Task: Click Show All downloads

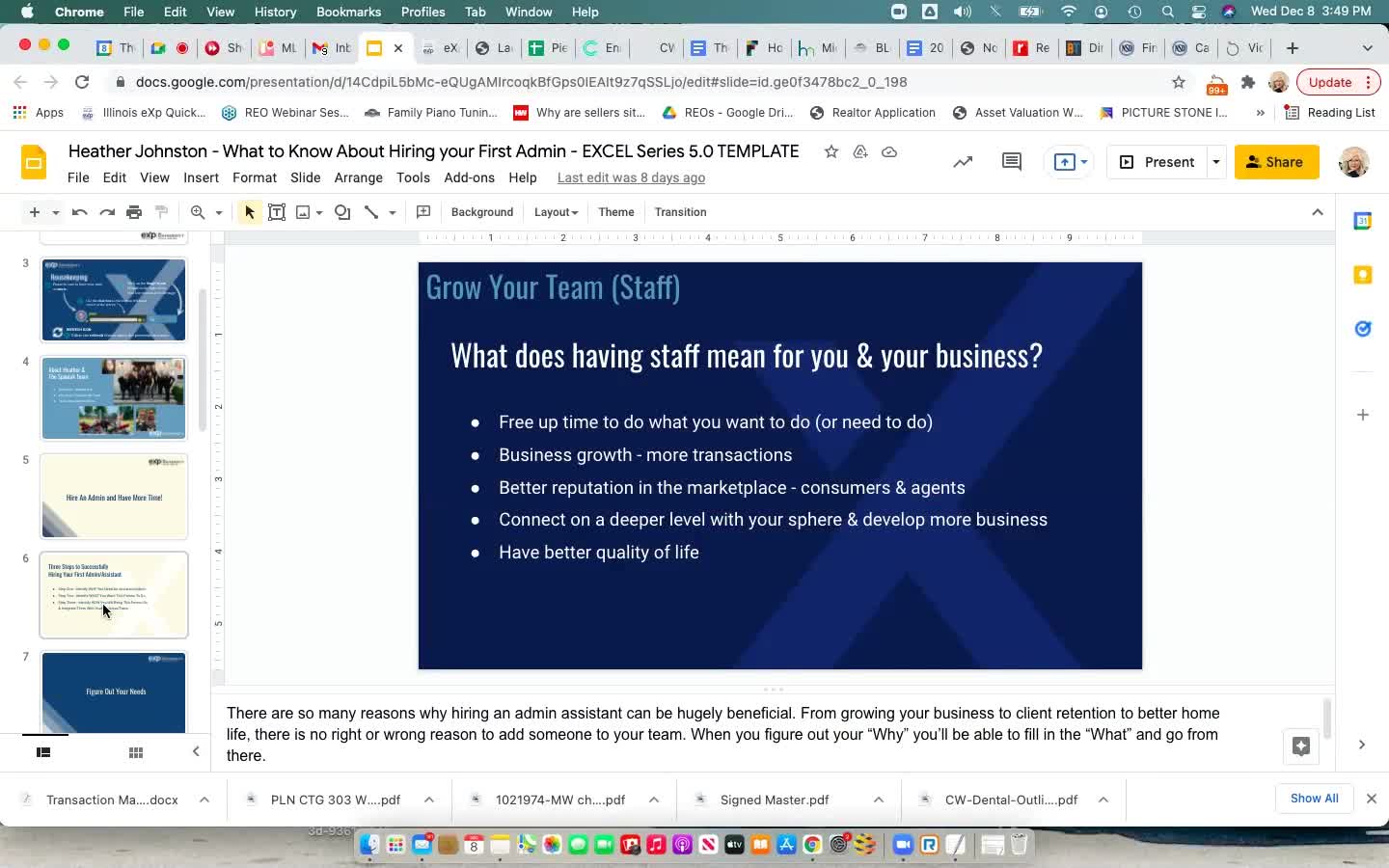Action: coord(1314,799)
